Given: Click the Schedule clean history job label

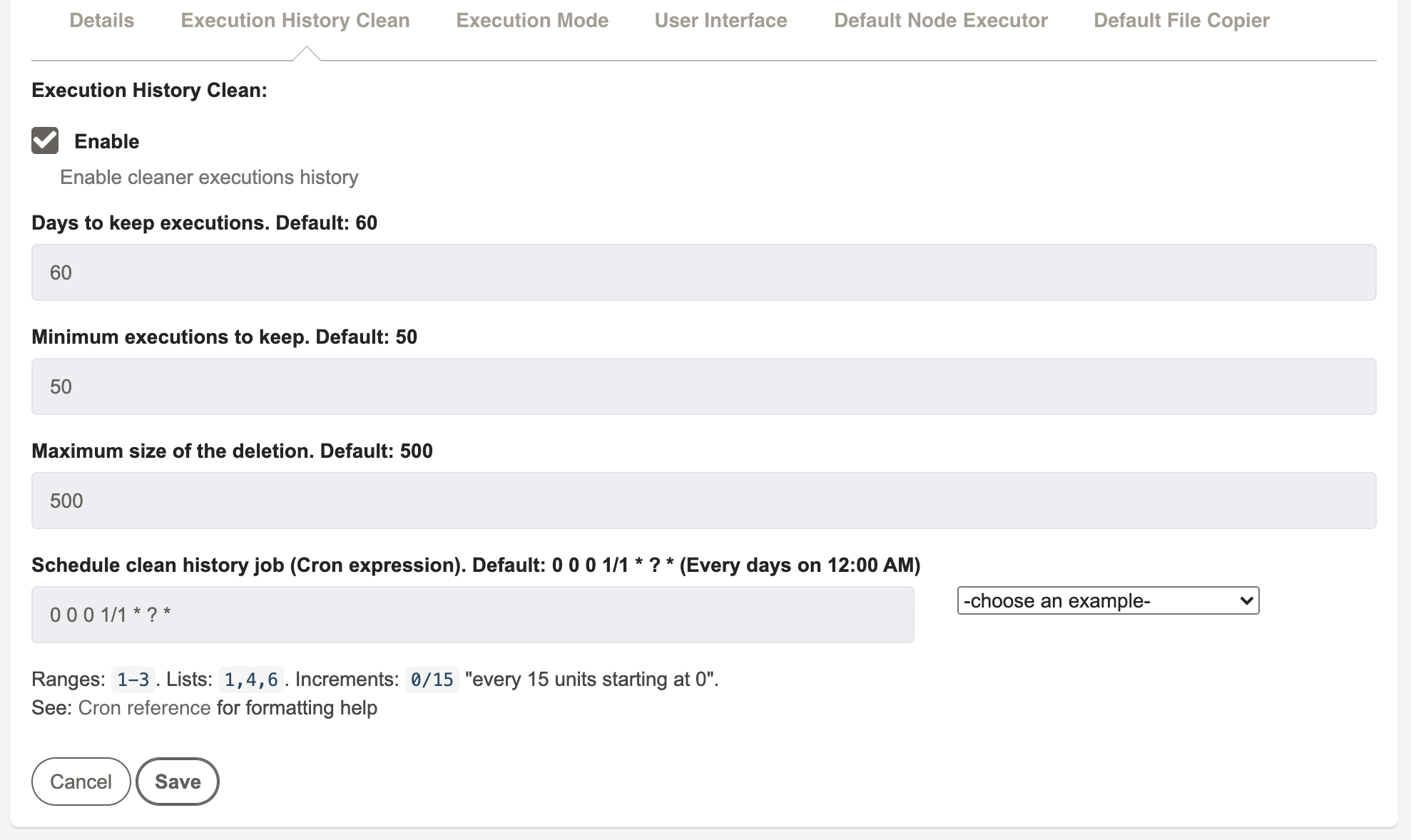Looking at the screenshot, I should (476, 565).
